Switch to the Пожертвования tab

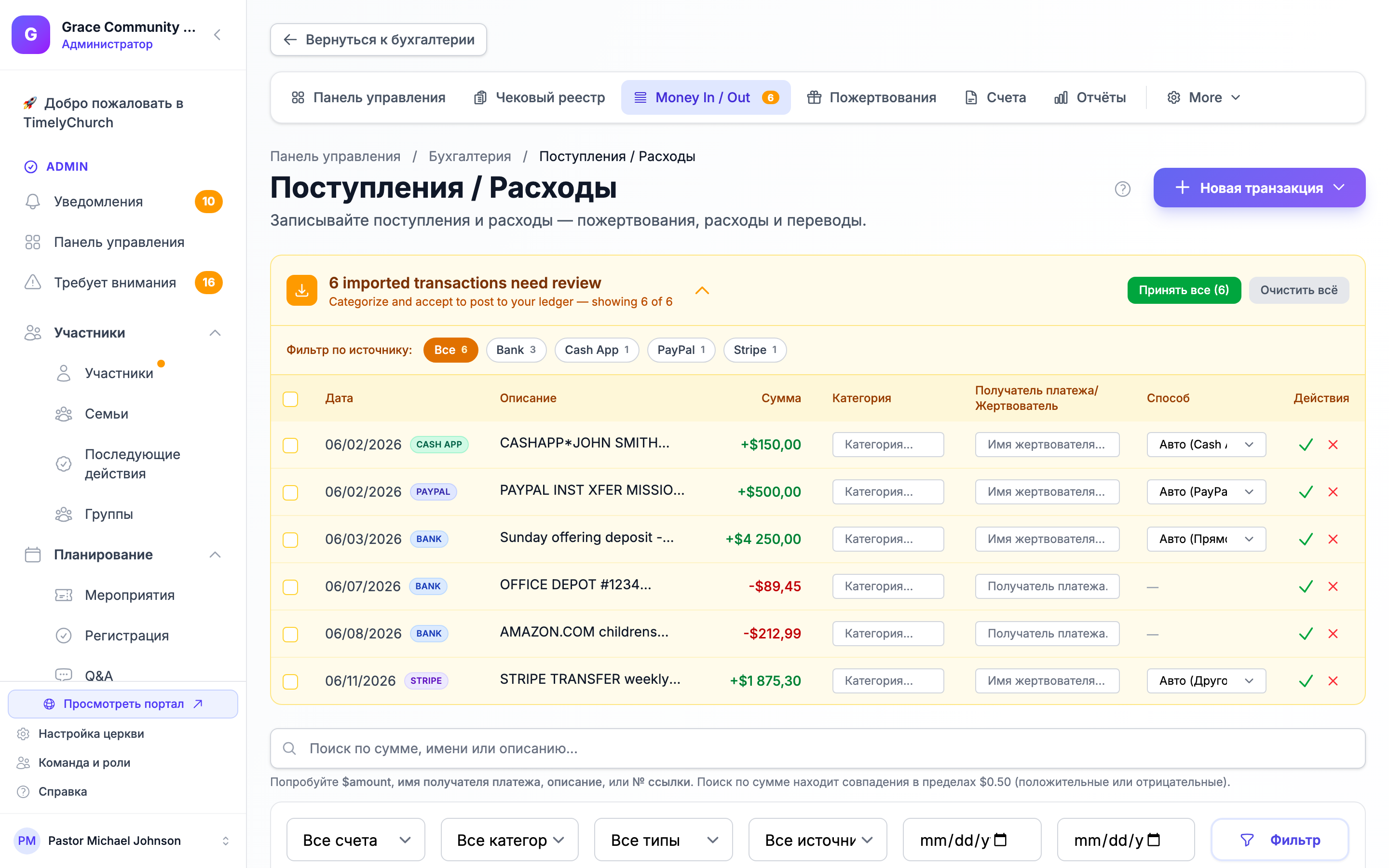872,97
